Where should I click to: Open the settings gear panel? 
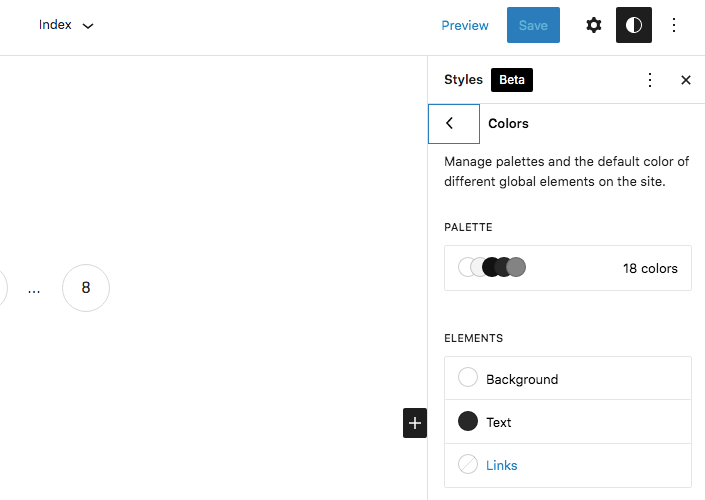point(594,25)
